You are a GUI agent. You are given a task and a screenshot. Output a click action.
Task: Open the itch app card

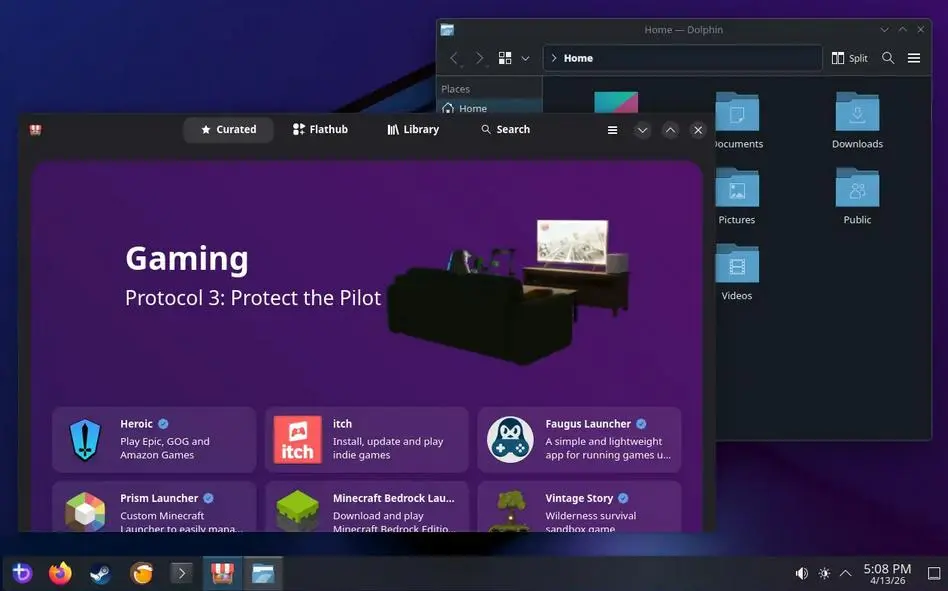[367, 439]
